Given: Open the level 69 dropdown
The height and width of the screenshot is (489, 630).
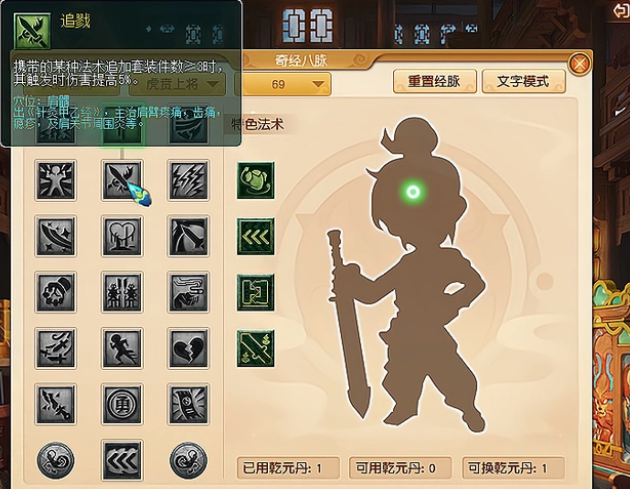Looking at the screenshot, I should coord(283,84).
